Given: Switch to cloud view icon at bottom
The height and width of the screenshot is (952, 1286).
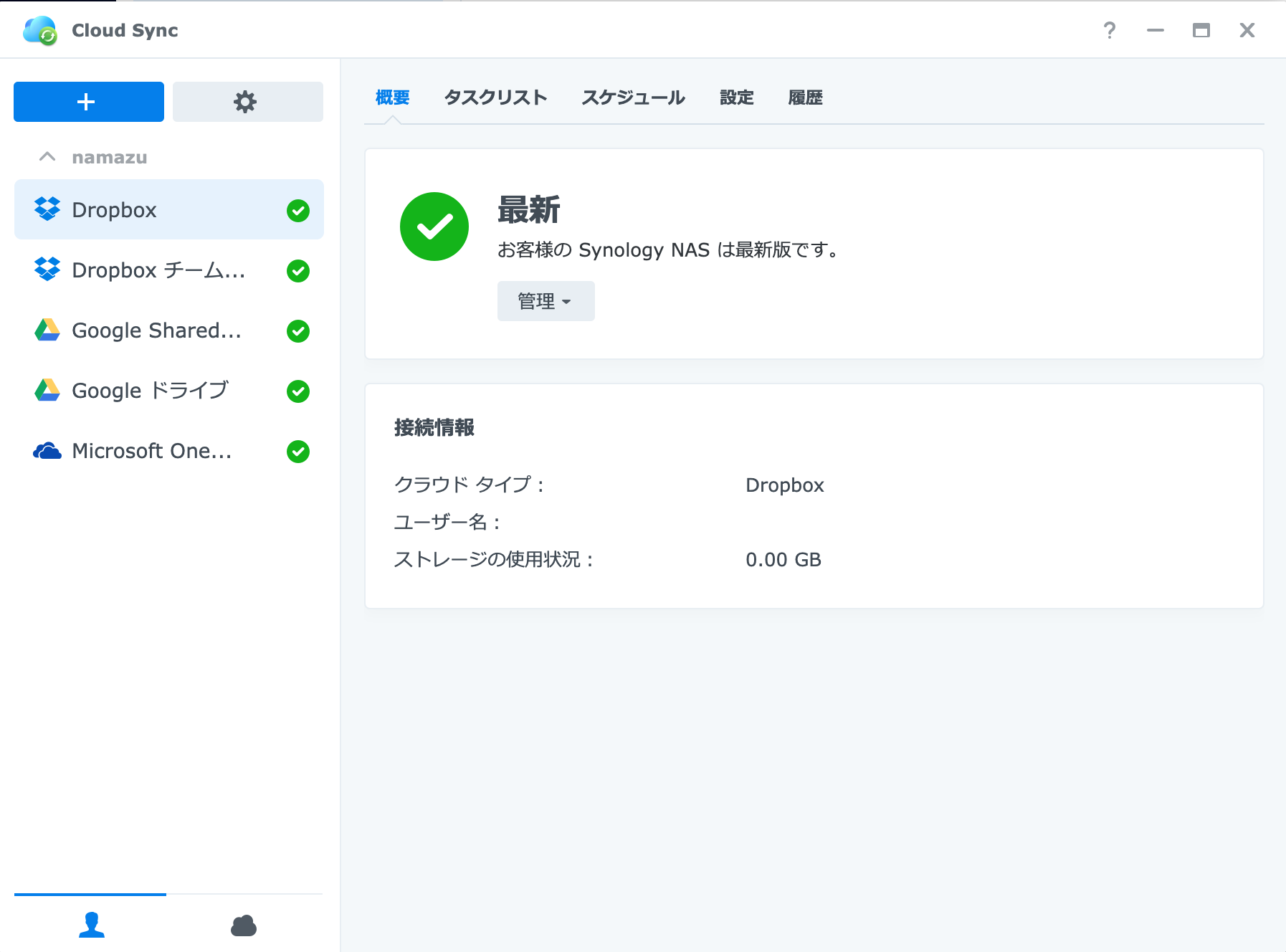Looking at the screenshot, I should tap(244, 925).
